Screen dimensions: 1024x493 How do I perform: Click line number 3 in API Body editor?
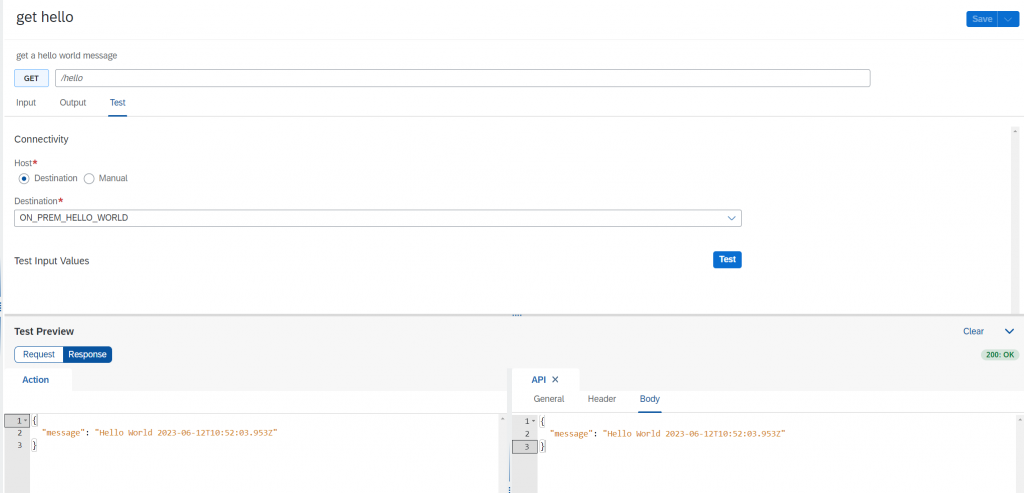(x=526, y=447)
